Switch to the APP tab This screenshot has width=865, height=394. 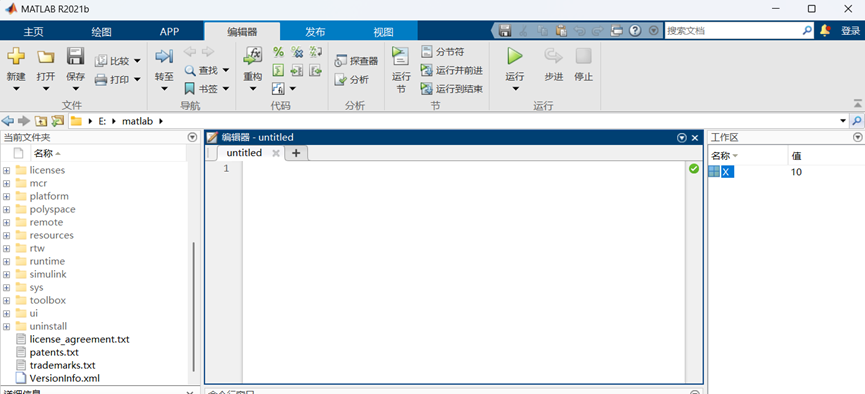tap(169, 31)
